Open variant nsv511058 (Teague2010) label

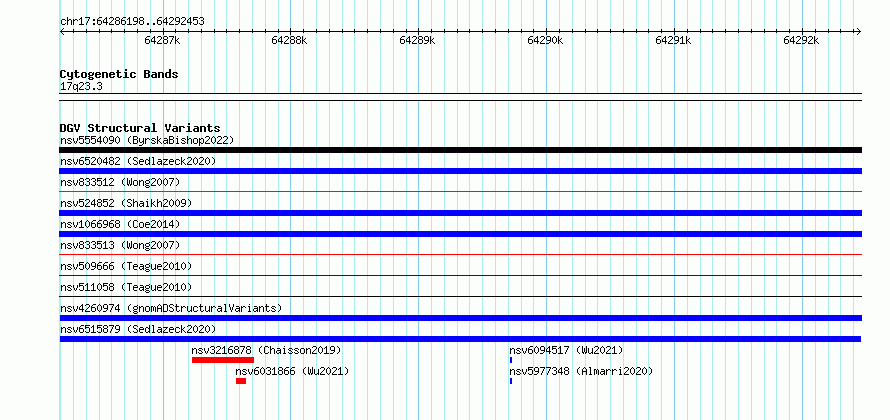[x=126, y=287]
